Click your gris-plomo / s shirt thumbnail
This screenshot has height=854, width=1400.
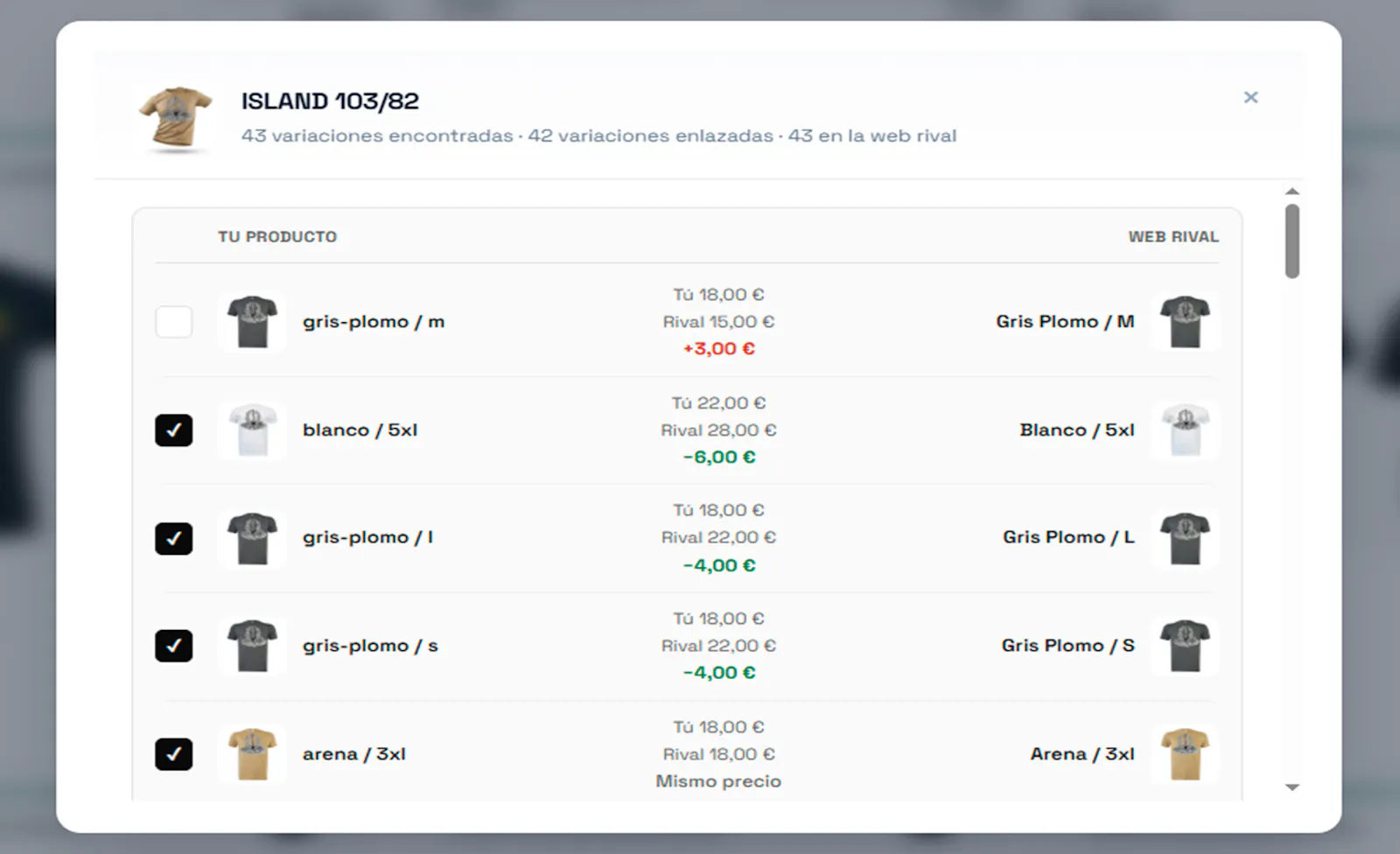click(x=252, y=646)
